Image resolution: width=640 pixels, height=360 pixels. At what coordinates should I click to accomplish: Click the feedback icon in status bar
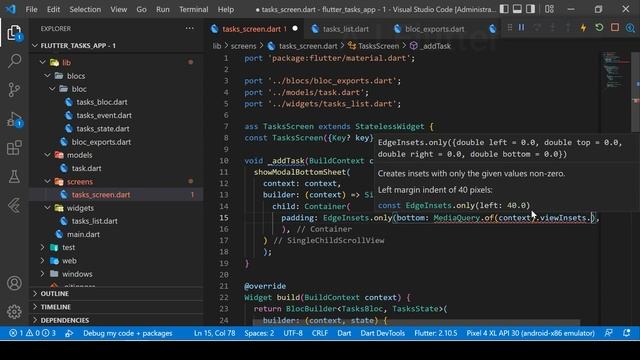point(609,333)
